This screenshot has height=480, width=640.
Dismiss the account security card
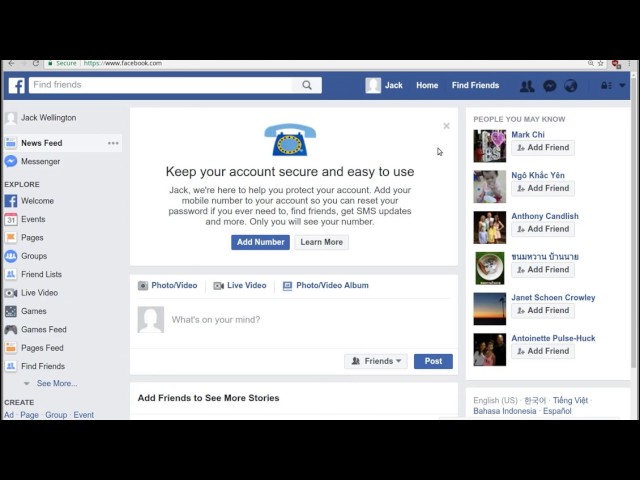coord(447,126)
